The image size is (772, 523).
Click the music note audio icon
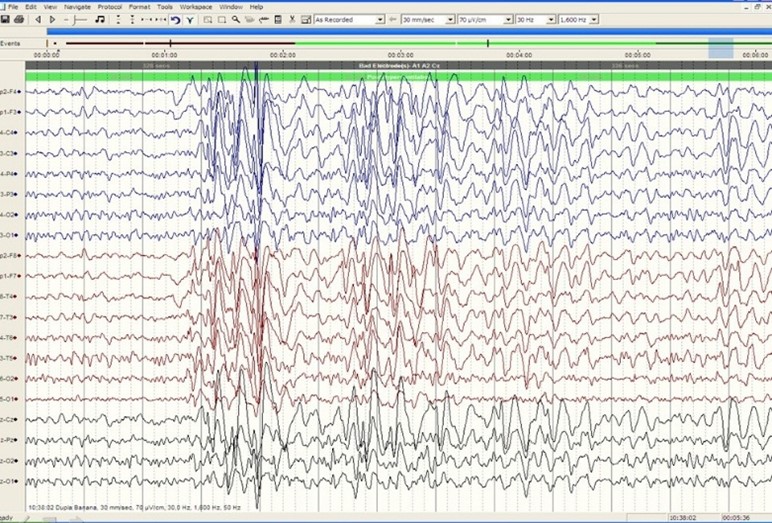click(99, 19)
